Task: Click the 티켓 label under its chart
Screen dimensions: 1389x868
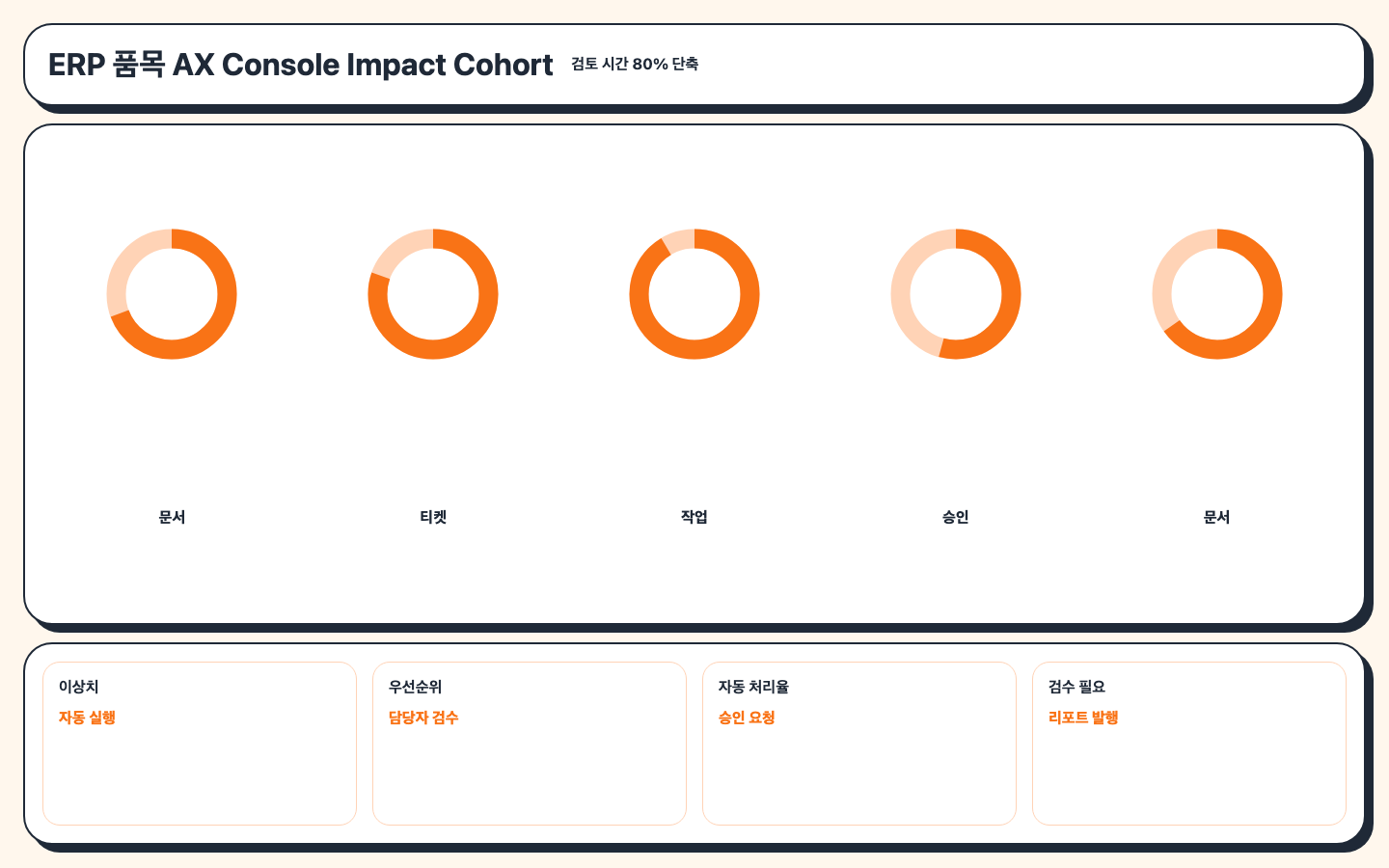Action: (x=433, y=517)
